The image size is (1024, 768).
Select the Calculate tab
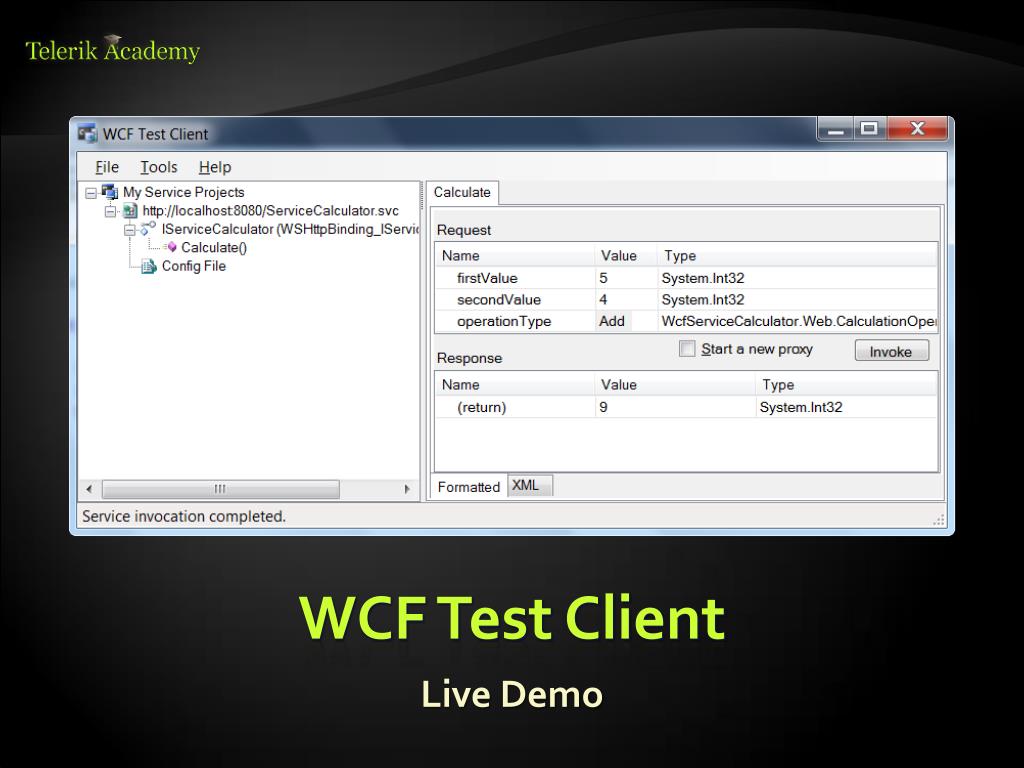click(x=462, y=192)
